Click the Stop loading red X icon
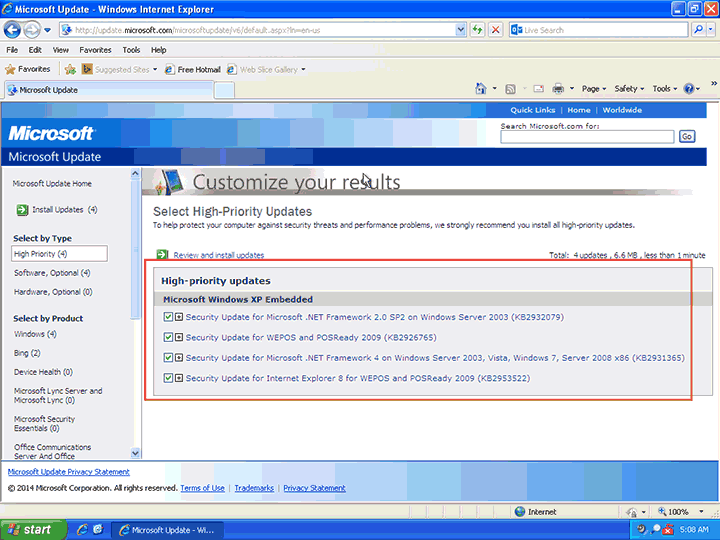720x540 pixels. pos(495,30)
